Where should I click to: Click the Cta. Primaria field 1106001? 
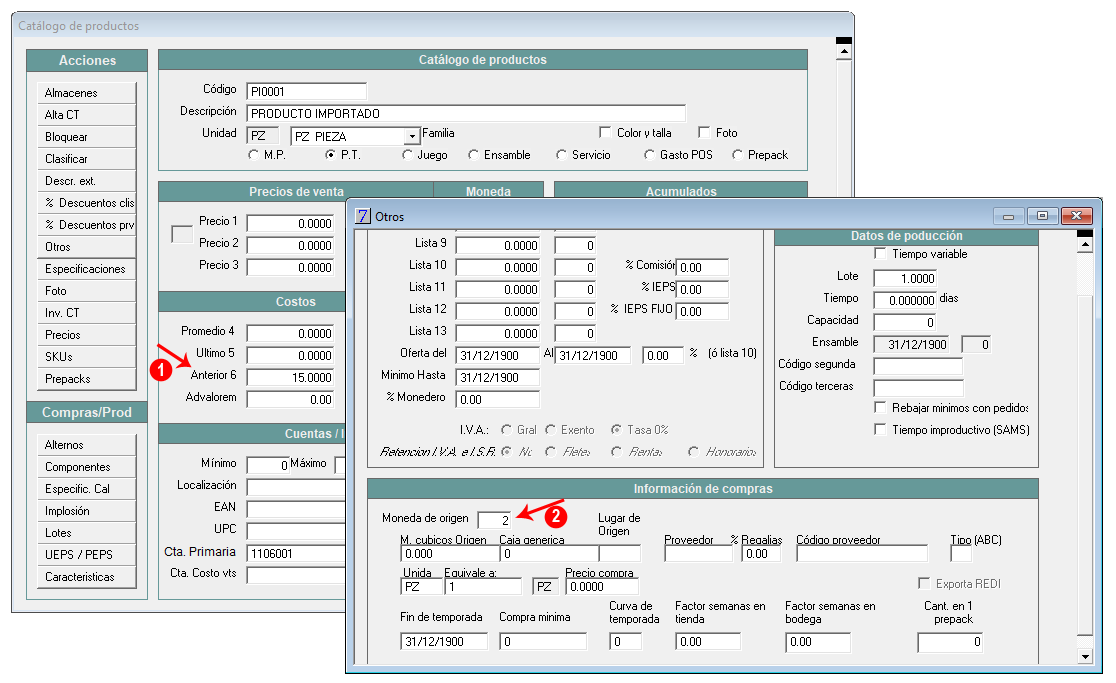[x=296, y=554]
